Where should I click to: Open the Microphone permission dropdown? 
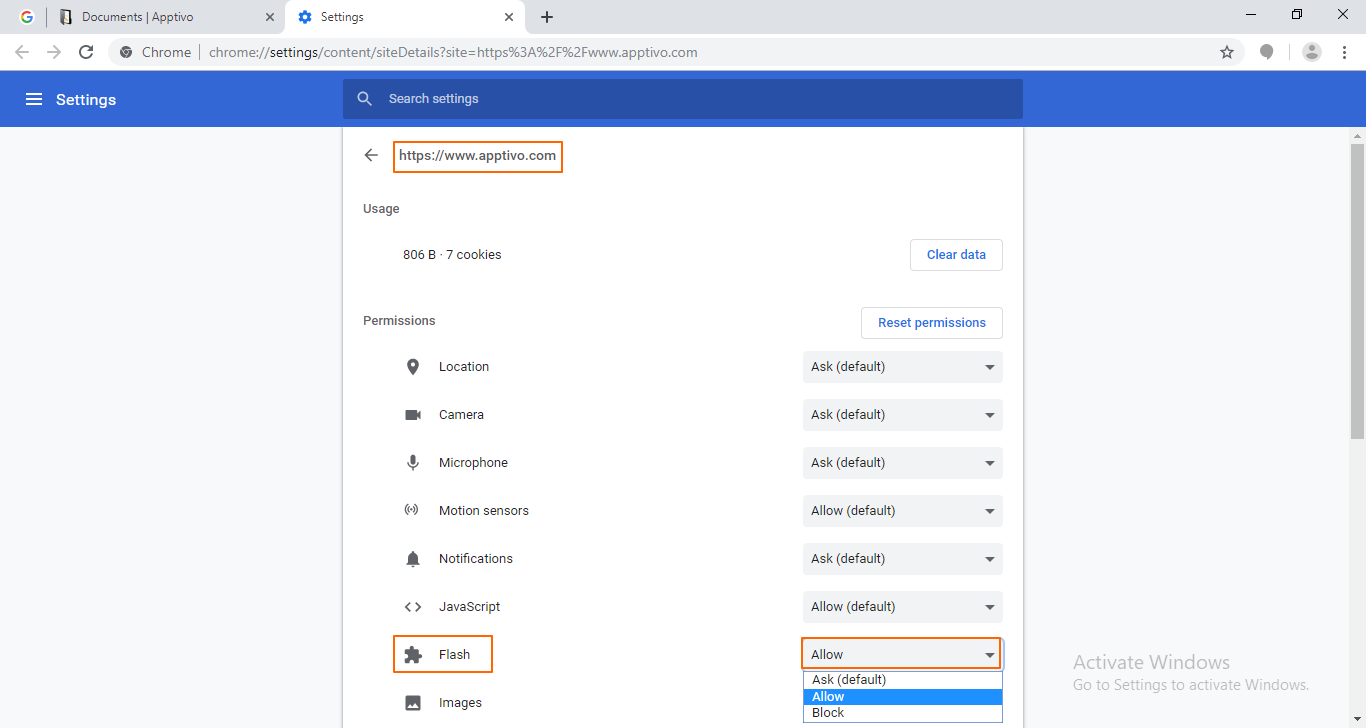pyautogui.click(x=902, y=463)
